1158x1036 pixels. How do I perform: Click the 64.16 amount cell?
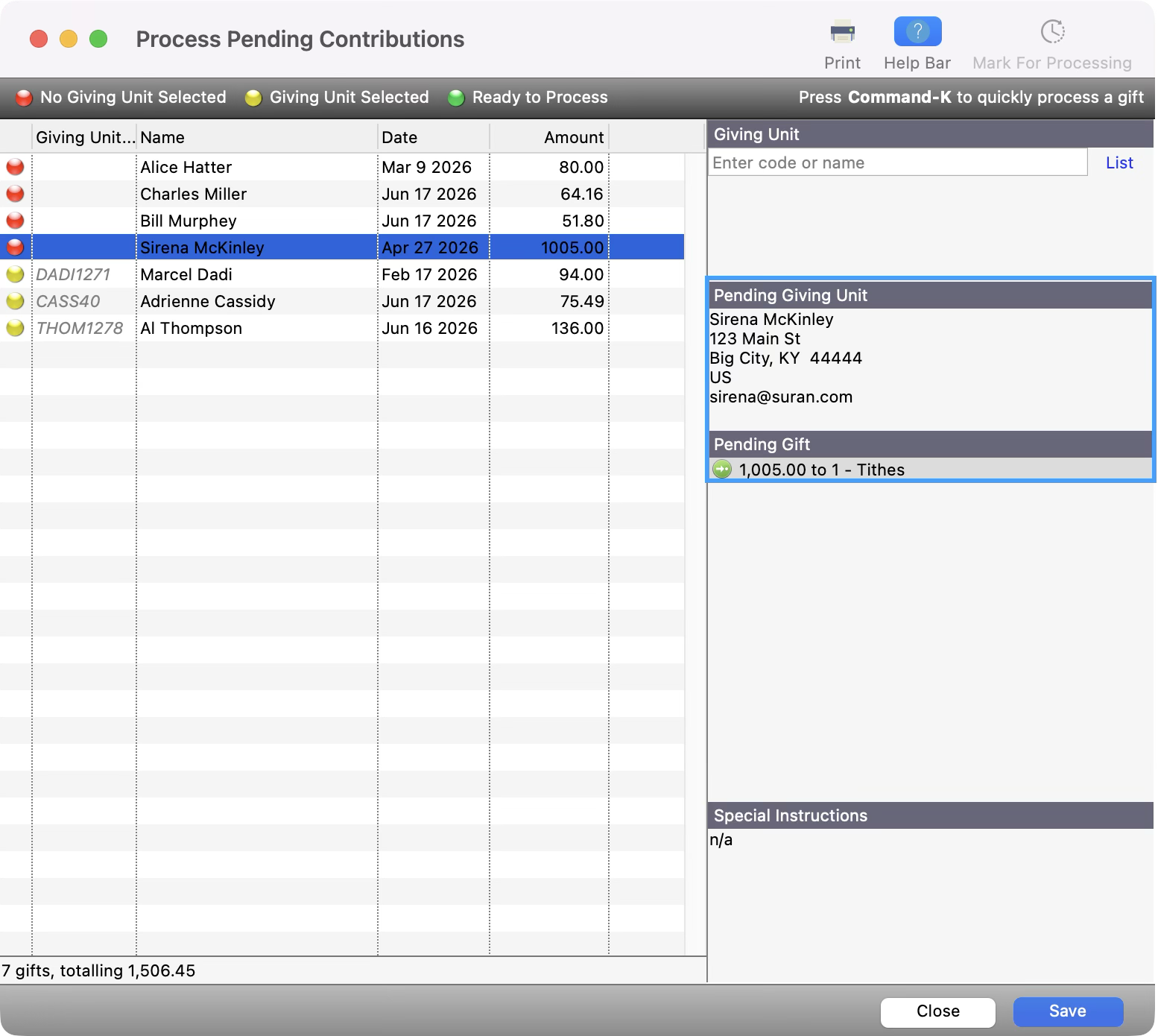point(582,194)
